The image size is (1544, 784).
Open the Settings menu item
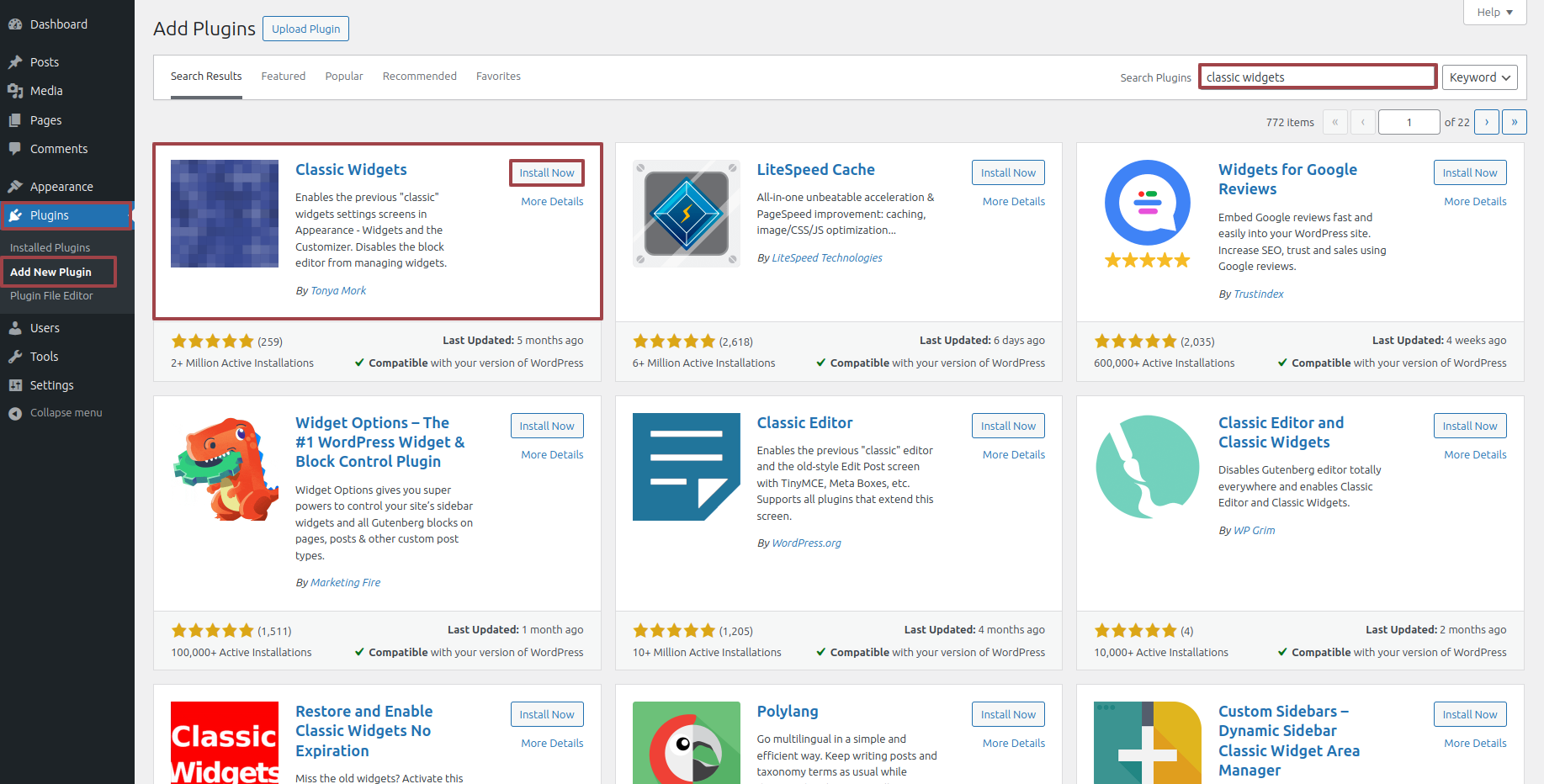click(x=67, y=385)
